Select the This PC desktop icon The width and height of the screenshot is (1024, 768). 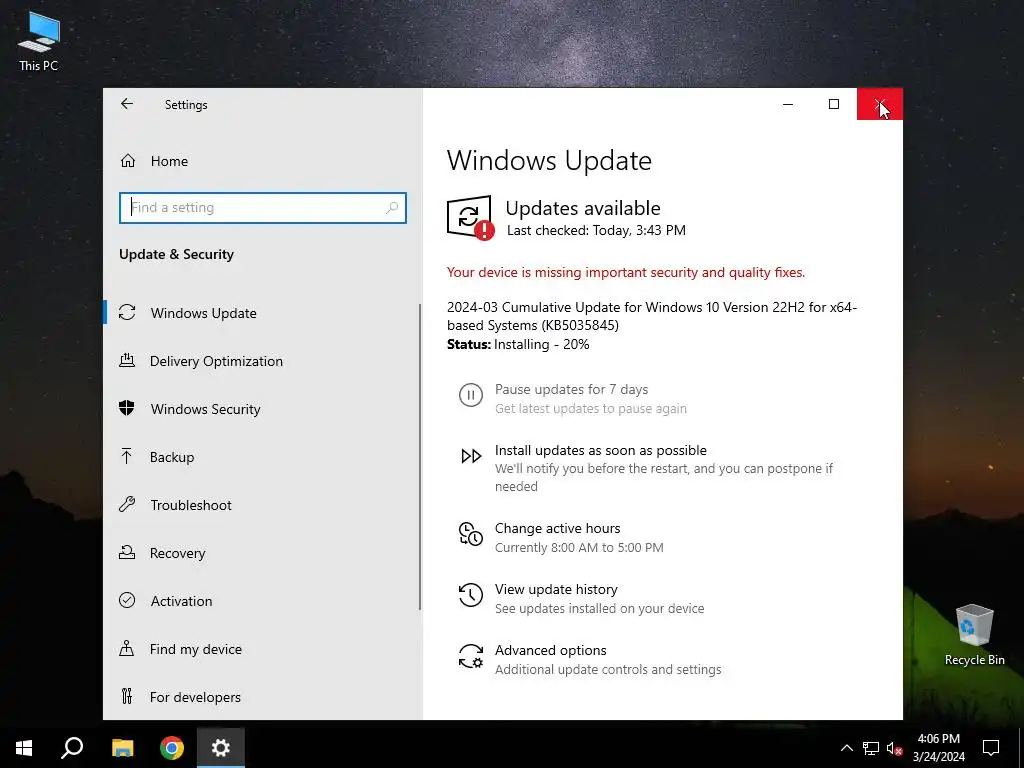[x=39, y=40]
